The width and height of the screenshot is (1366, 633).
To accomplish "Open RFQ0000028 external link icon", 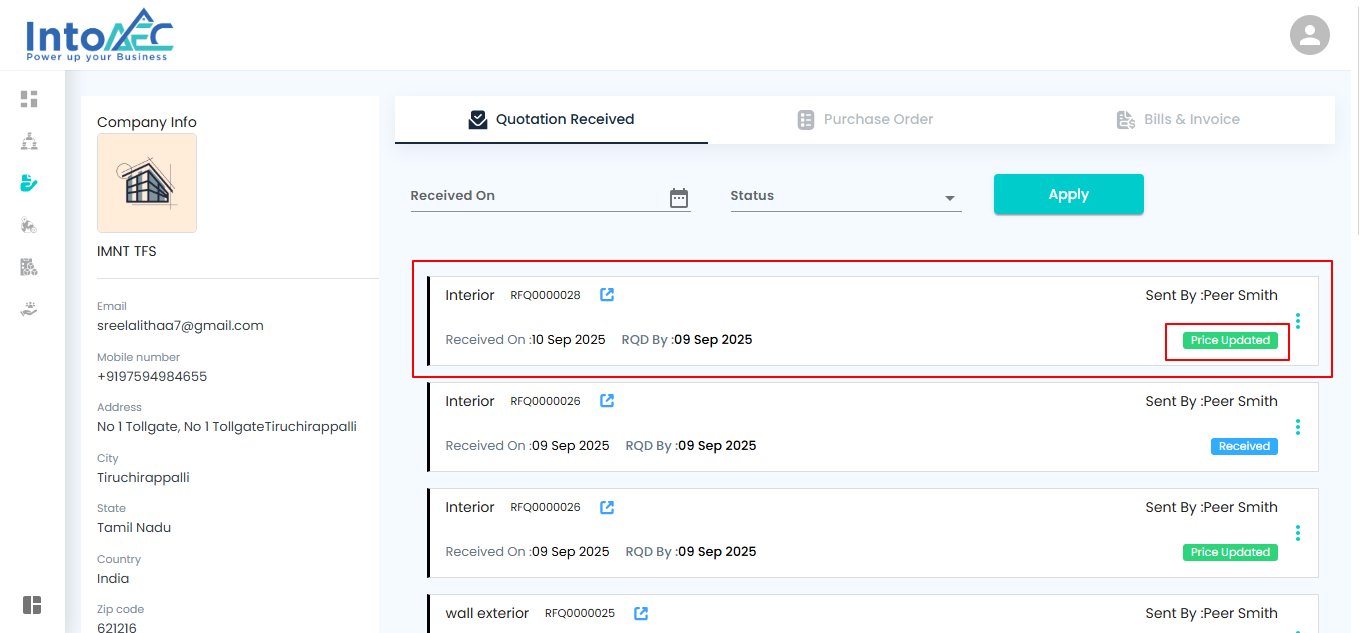I will coord(607,295).
